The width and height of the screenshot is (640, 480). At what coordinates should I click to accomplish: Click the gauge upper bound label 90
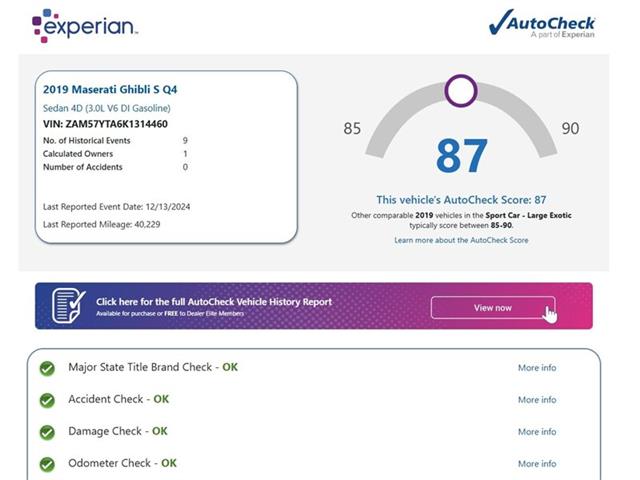click(570, 129)
